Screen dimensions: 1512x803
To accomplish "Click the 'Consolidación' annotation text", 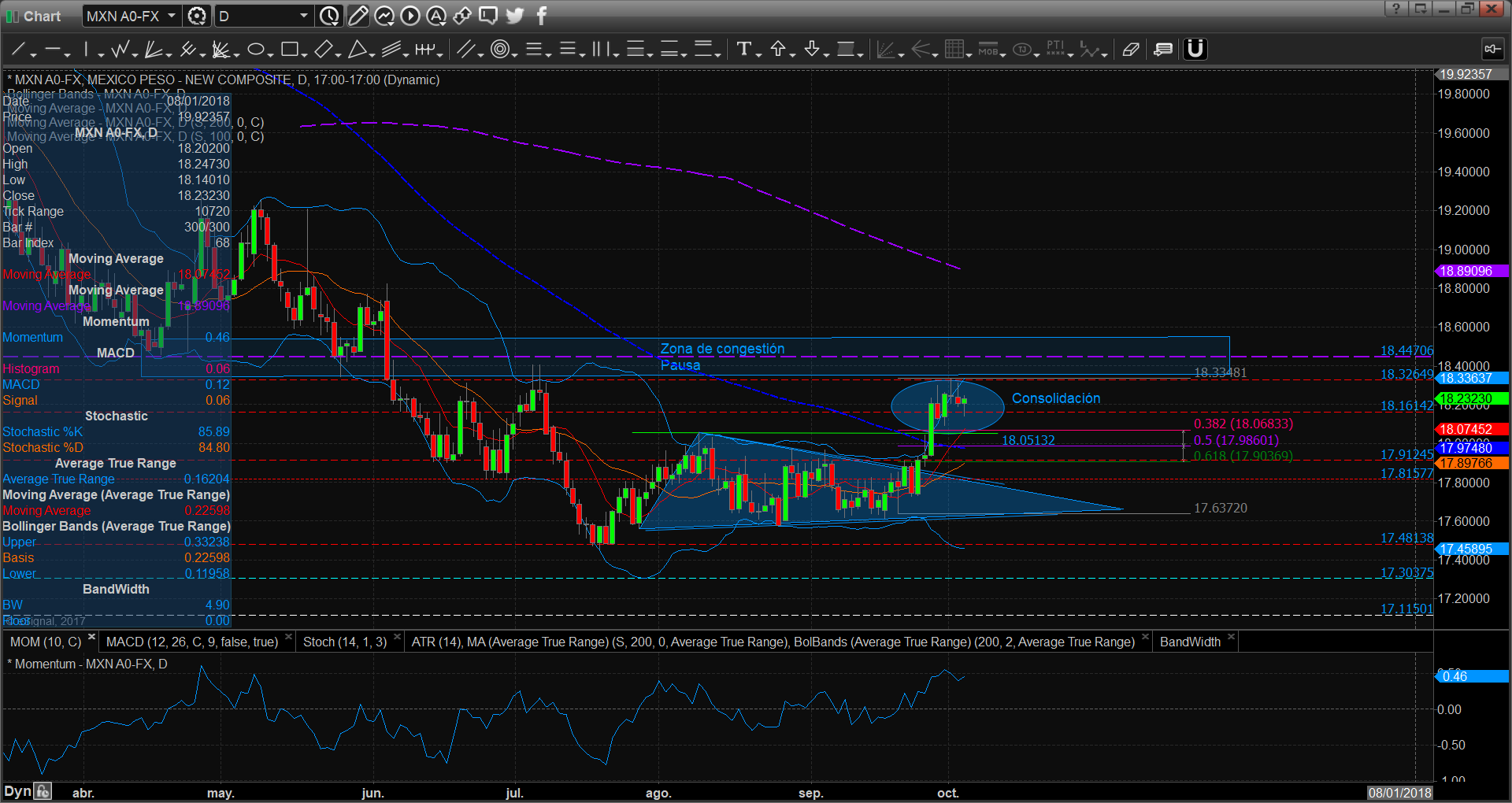I will point(1056,398).
